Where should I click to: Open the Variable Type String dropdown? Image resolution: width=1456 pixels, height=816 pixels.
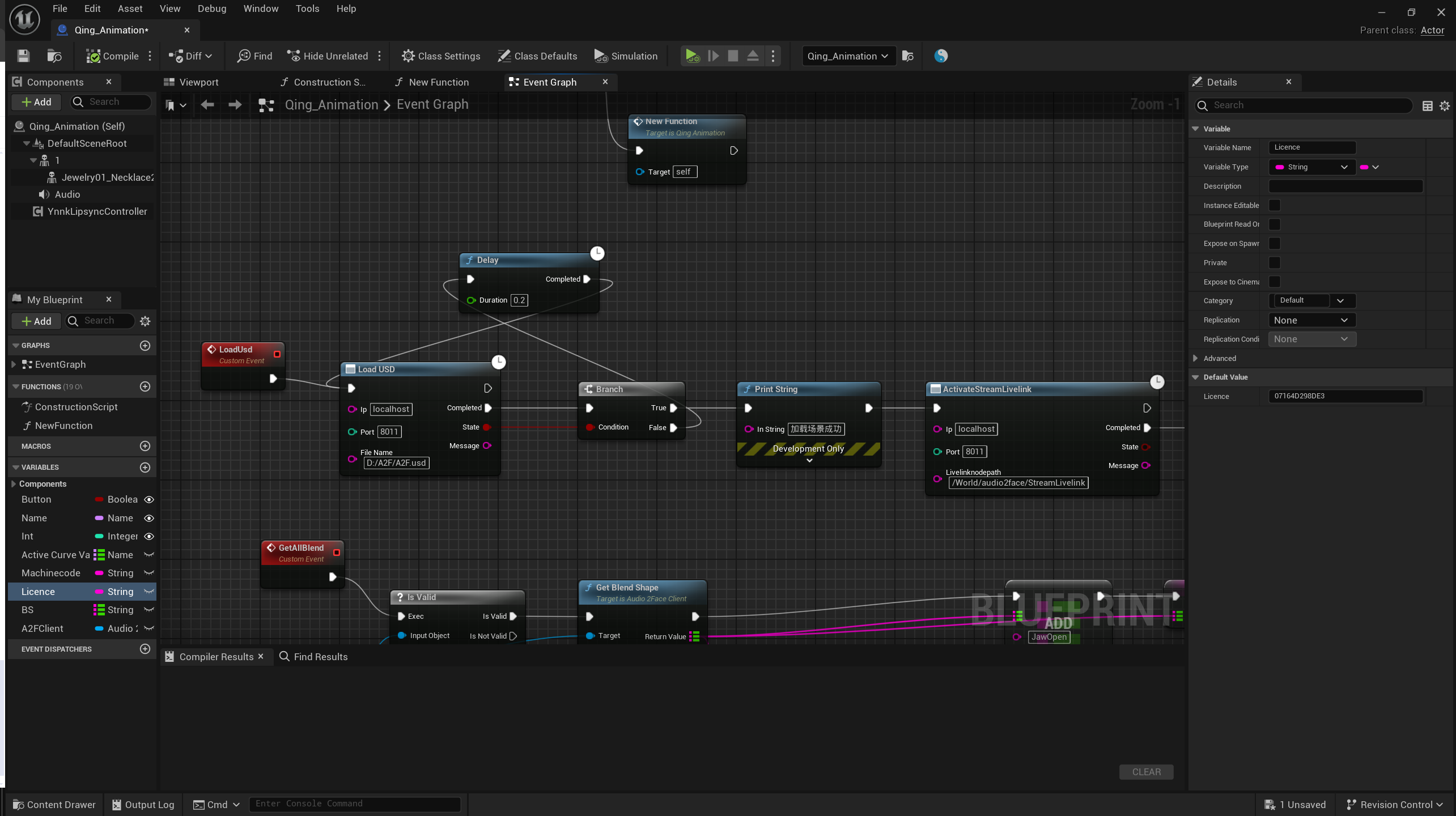pos(1311,167)
